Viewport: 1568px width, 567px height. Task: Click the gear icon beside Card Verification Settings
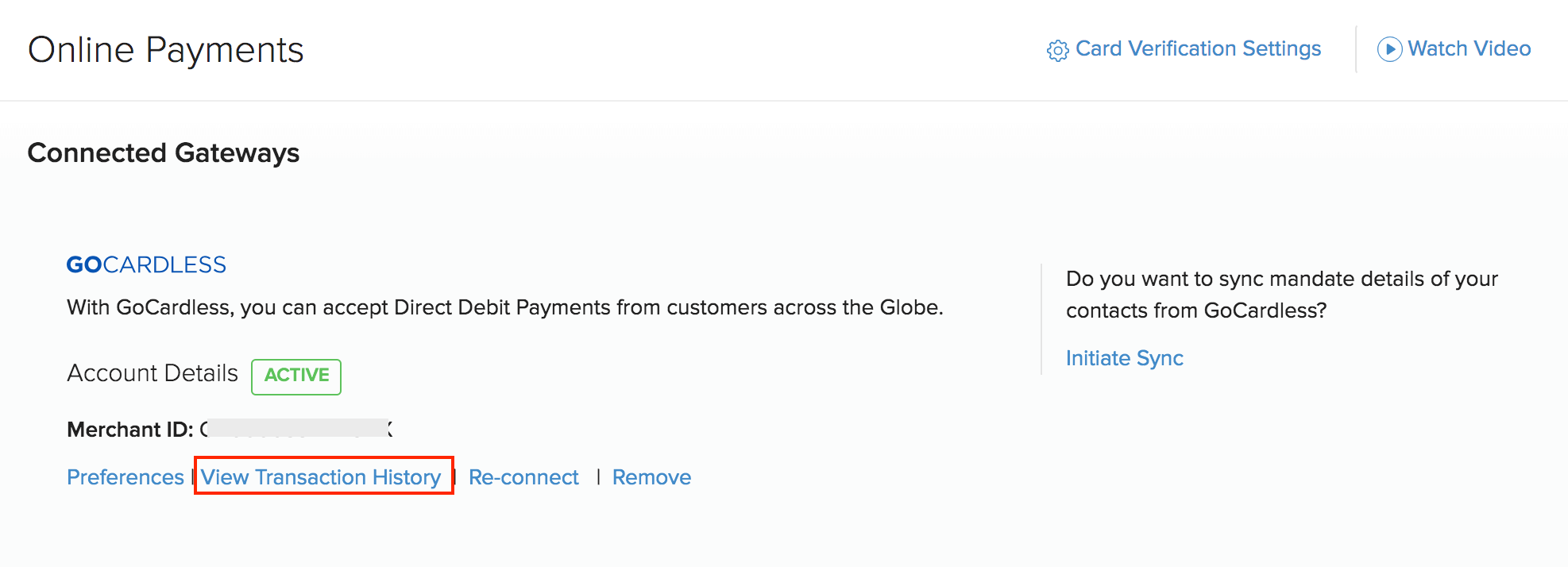1057,49
